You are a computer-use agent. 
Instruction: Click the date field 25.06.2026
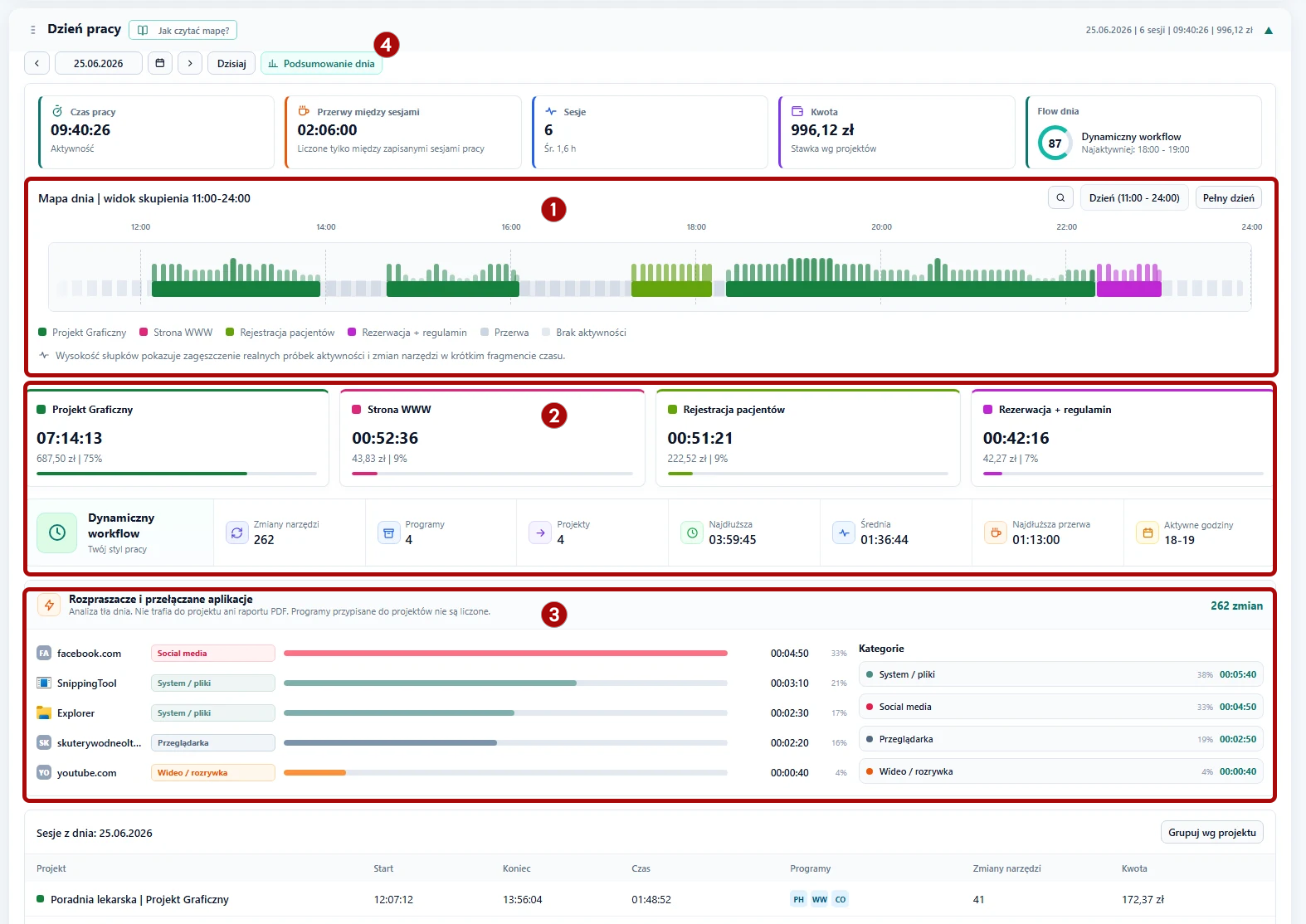99,63
